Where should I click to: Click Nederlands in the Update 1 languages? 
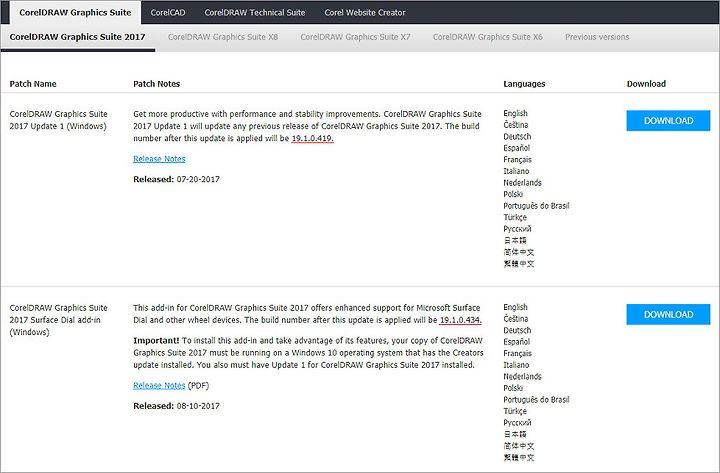523,183
